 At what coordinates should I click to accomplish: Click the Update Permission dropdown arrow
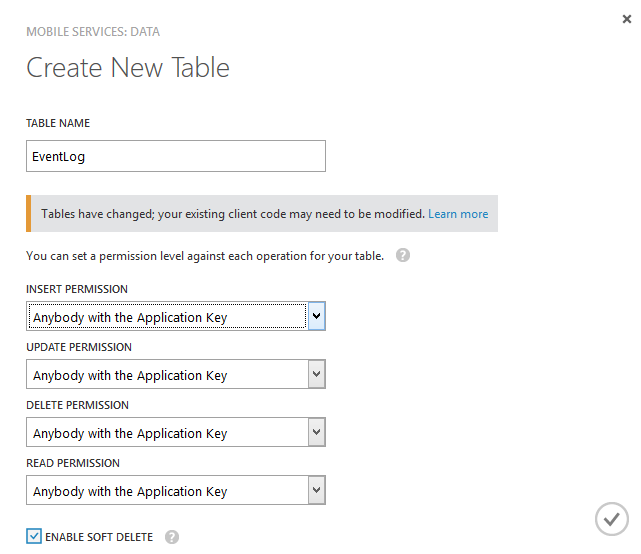pyautogui.click(x=316, y=375)
